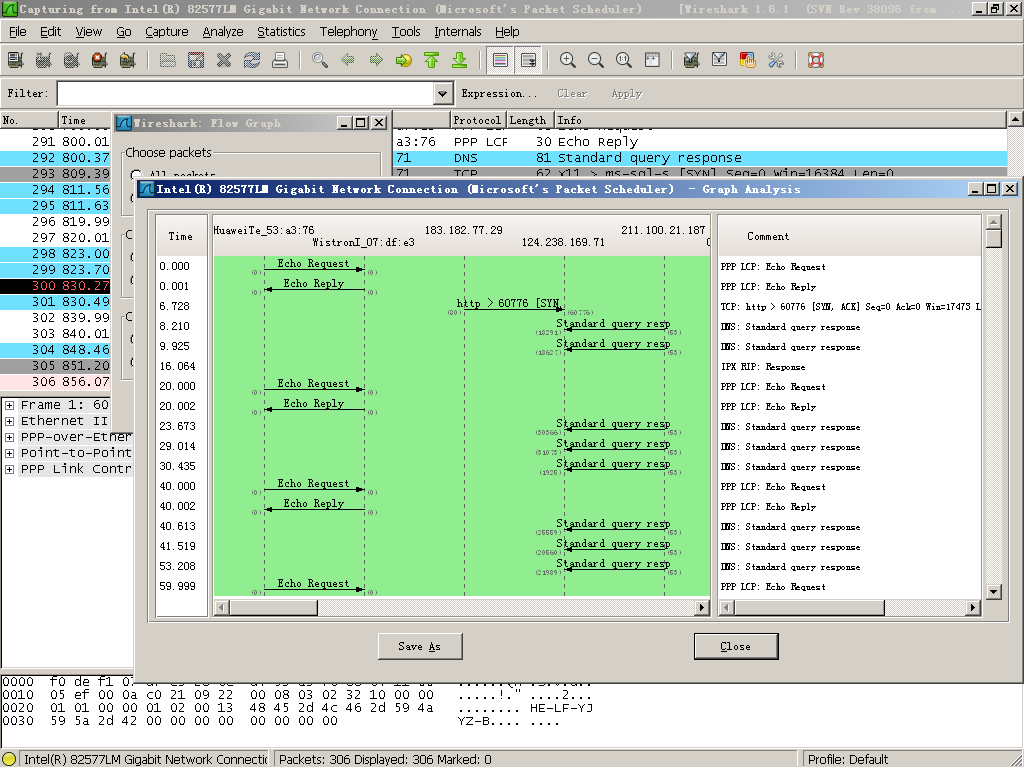Open the Statistics menu
Image resolution: width=1024 pixels, height=768 pixels.
coord(281,31)
